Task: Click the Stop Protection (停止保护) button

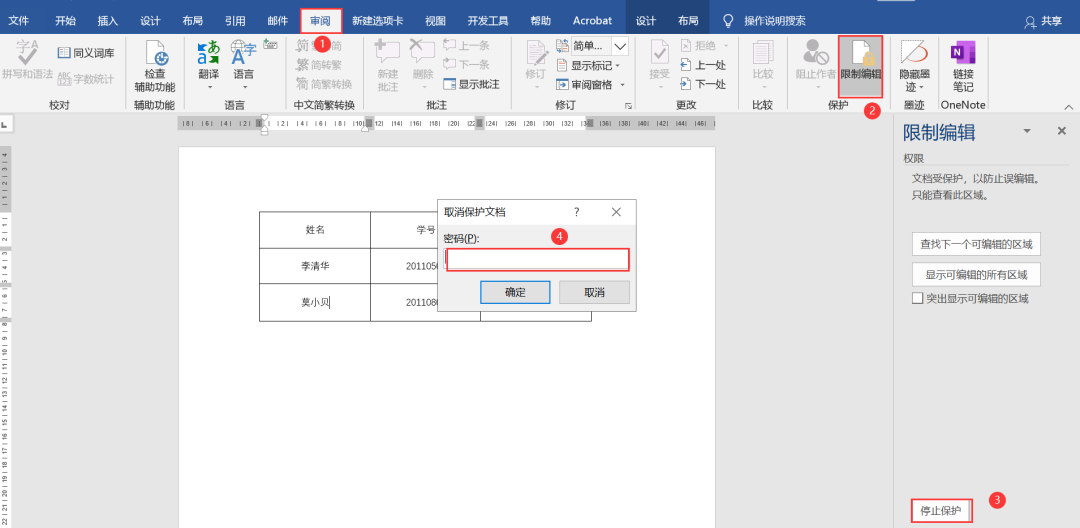Action: point(941,511)
